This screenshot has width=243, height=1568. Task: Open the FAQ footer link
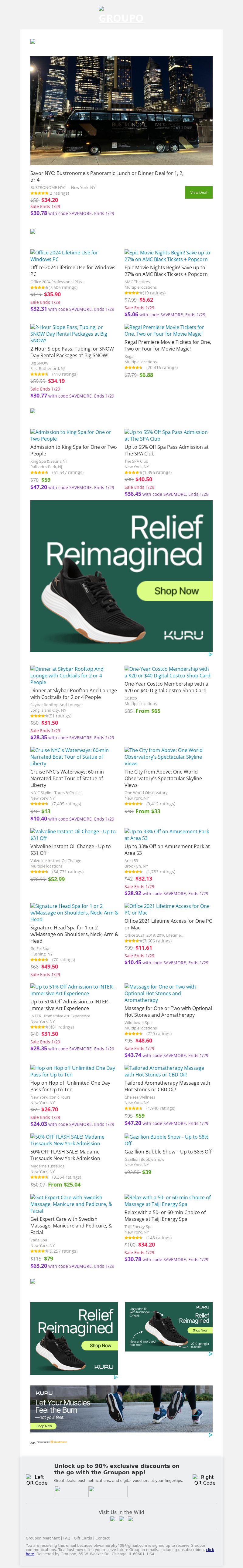67,1538
